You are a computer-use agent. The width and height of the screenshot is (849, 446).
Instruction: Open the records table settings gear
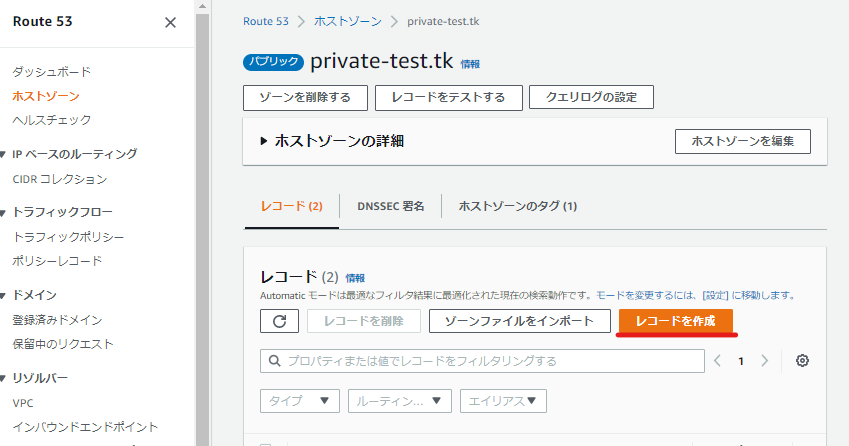(802, 361)
